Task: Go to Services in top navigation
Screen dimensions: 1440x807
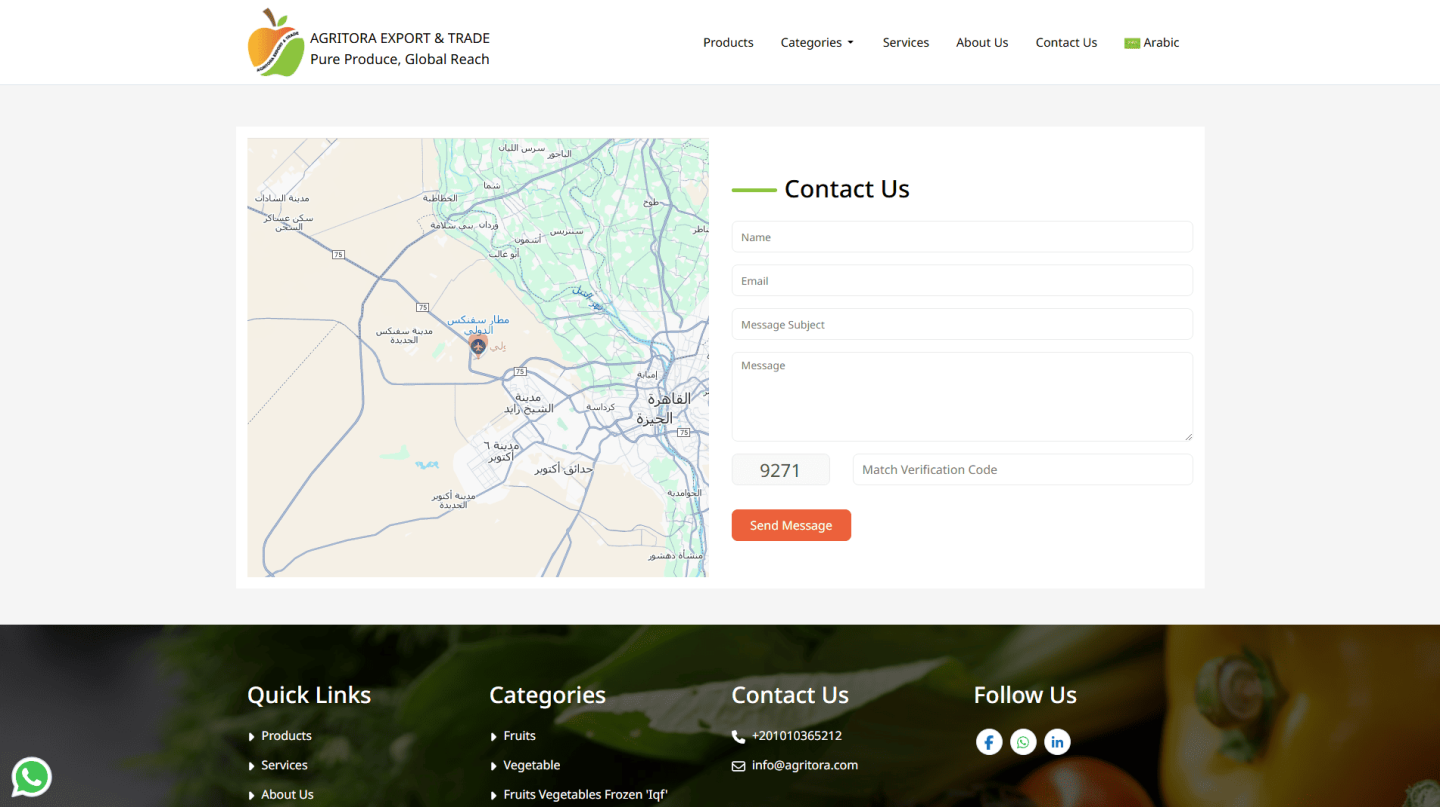Action: click(905, 43)
